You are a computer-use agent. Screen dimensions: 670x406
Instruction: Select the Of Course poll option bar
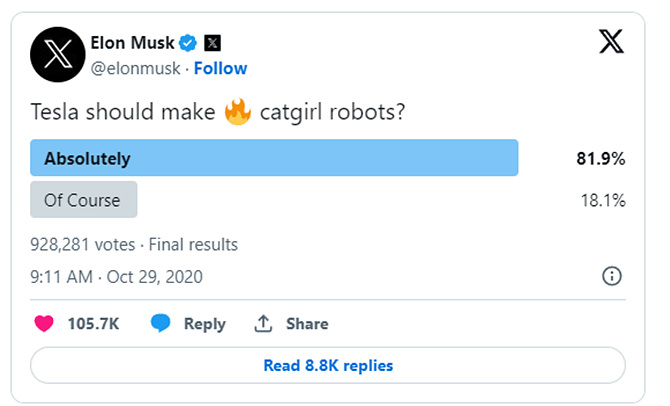click(83, 200)
